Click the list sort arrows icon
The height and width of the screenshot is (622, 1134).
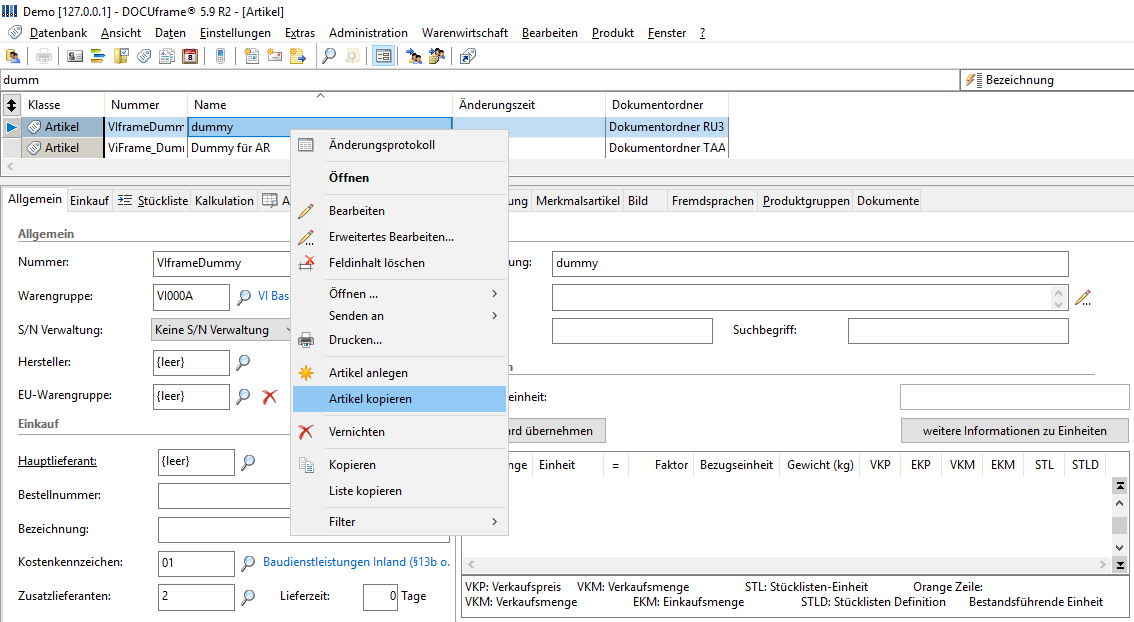12,106
